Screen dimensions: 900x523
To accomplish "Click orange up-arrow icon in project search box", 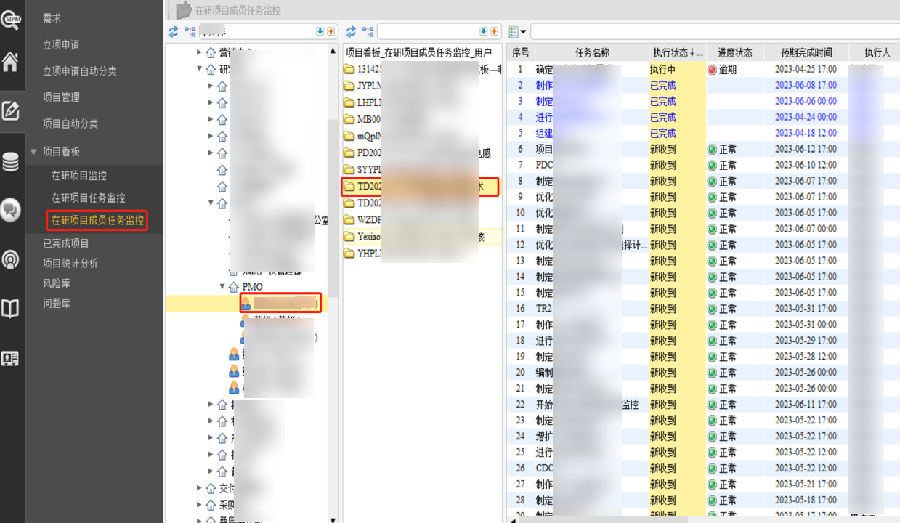I will [495, 32].
